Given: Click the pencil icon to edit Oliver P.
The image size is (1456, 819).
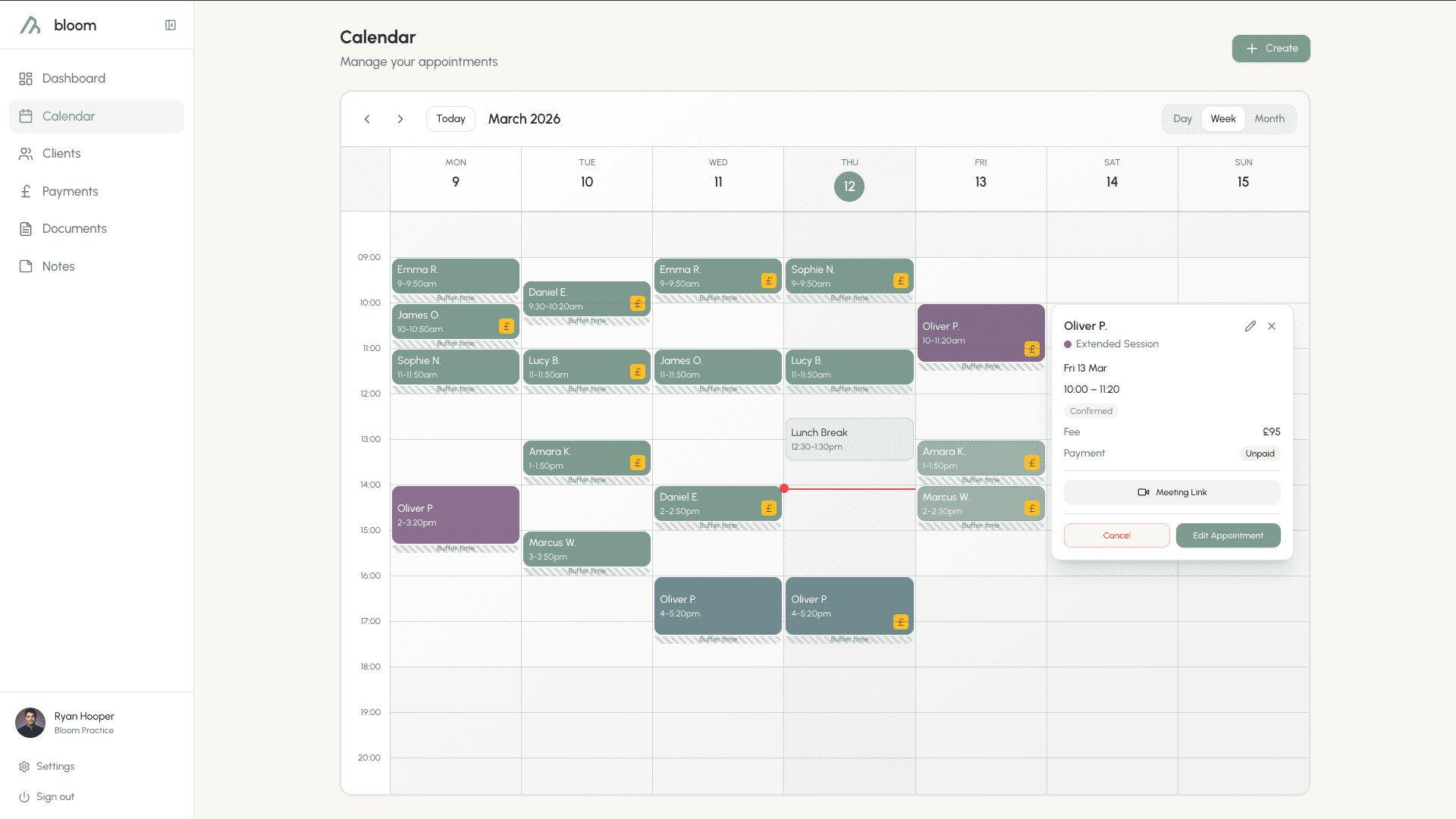Looking at the screenshot, I should pos(1250,326).
